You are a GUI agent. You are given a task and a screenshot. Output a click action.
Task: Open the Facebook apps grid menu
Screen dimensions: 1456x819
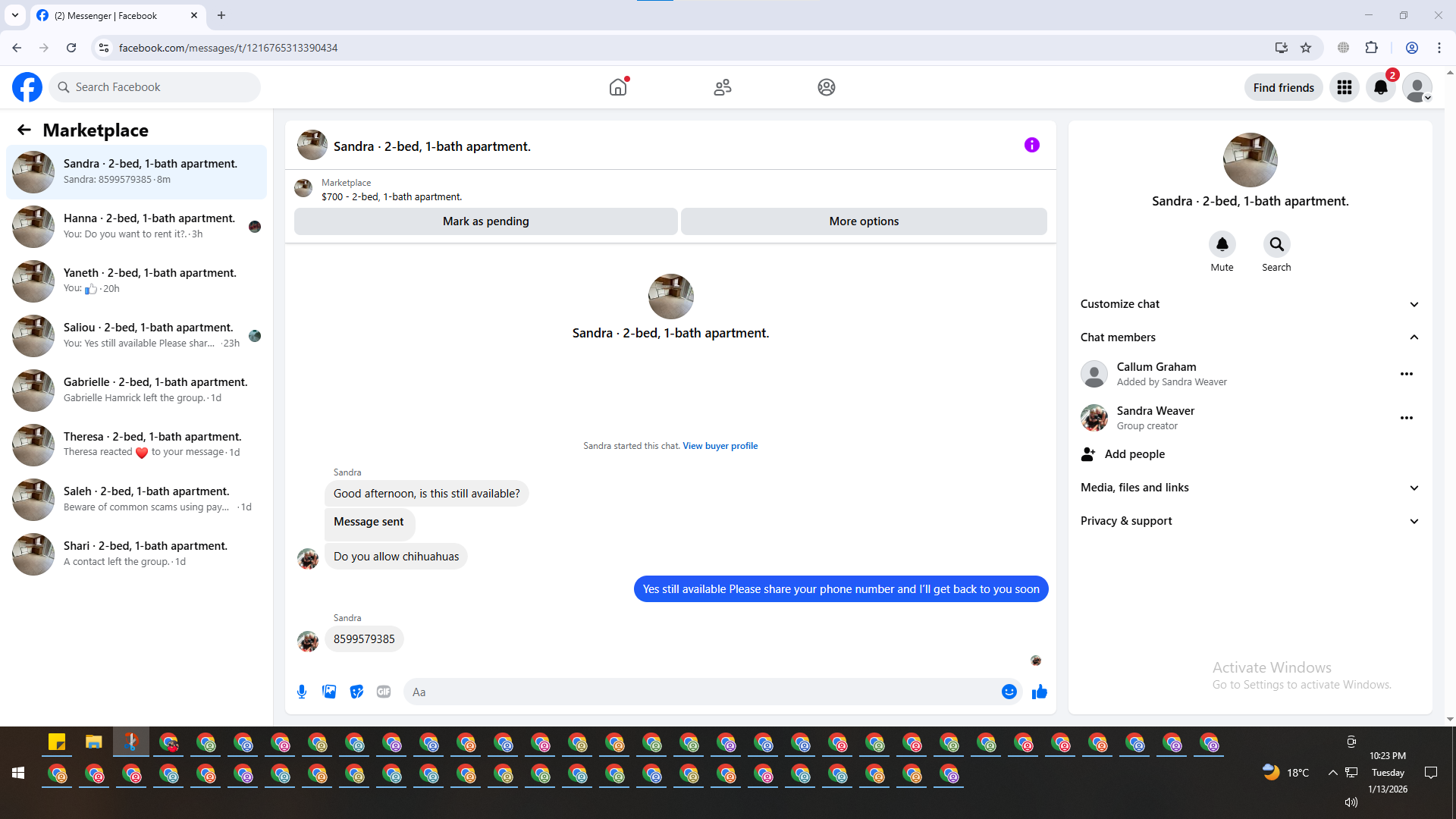(1344, 87)
